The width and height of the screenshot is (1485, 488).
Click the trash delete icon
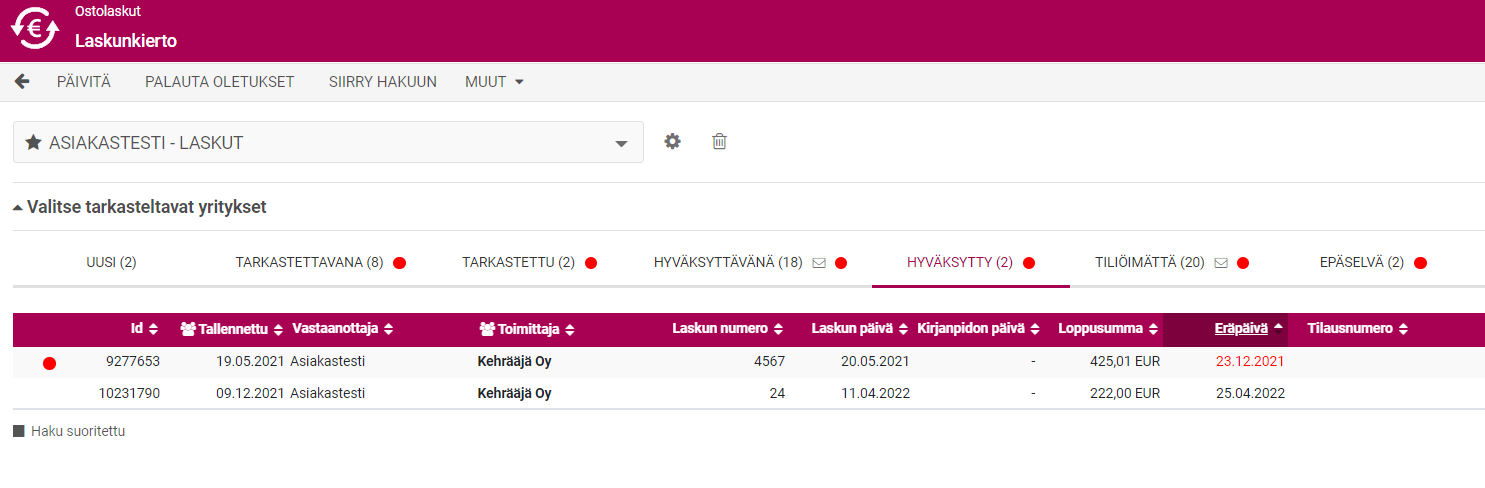[x=719, y=142]
